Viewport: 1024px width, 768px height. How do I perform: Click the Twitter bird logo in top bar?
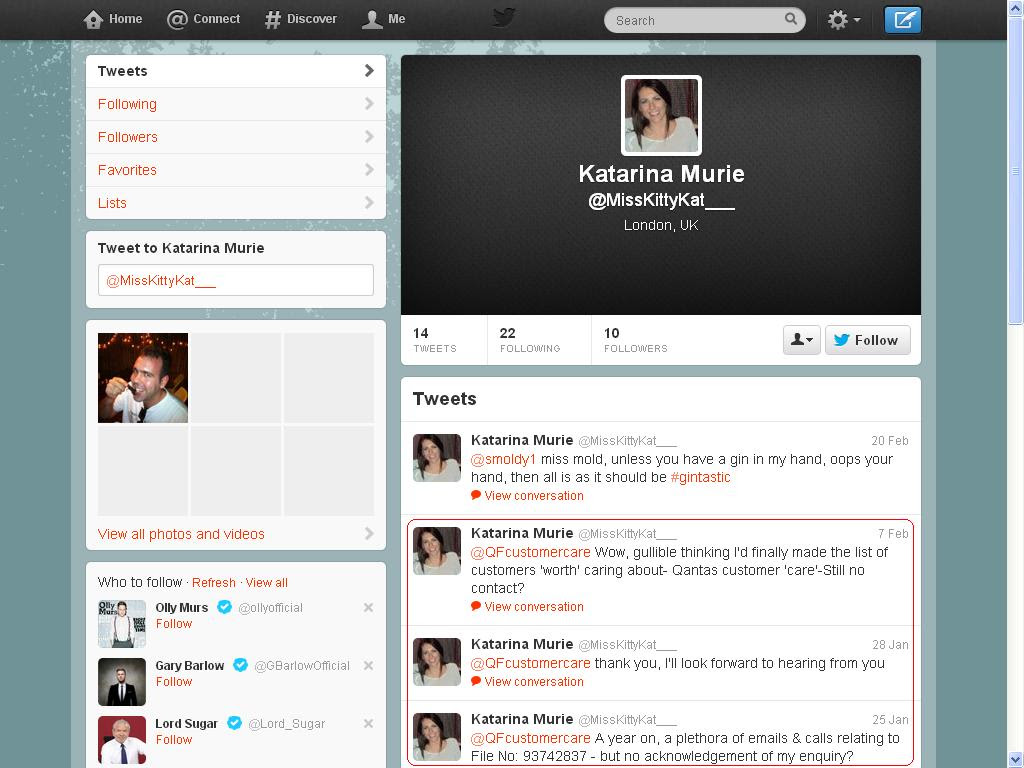pos(504,18)
